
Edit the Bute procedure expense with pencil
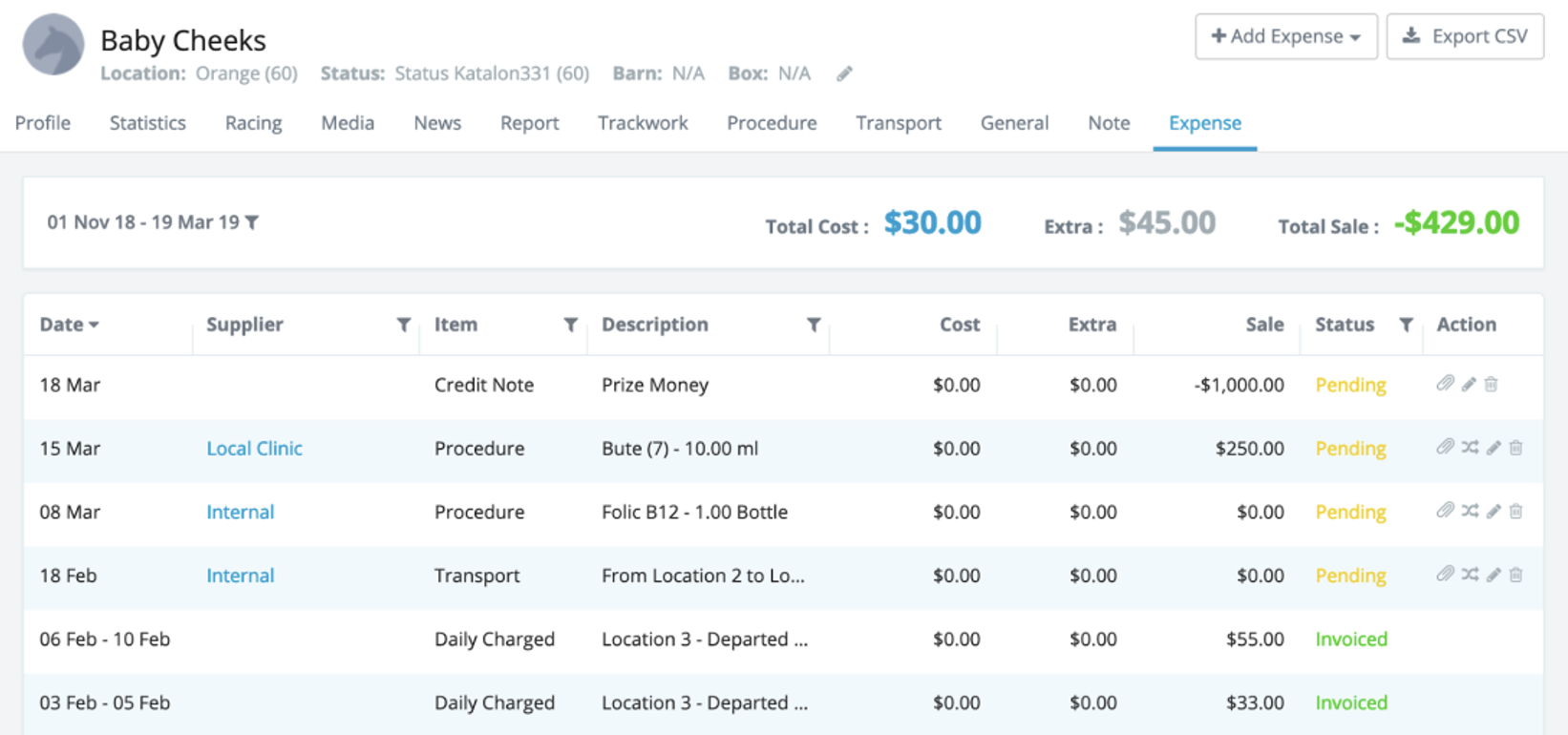pyautogui.click(x=1494, y=448)
